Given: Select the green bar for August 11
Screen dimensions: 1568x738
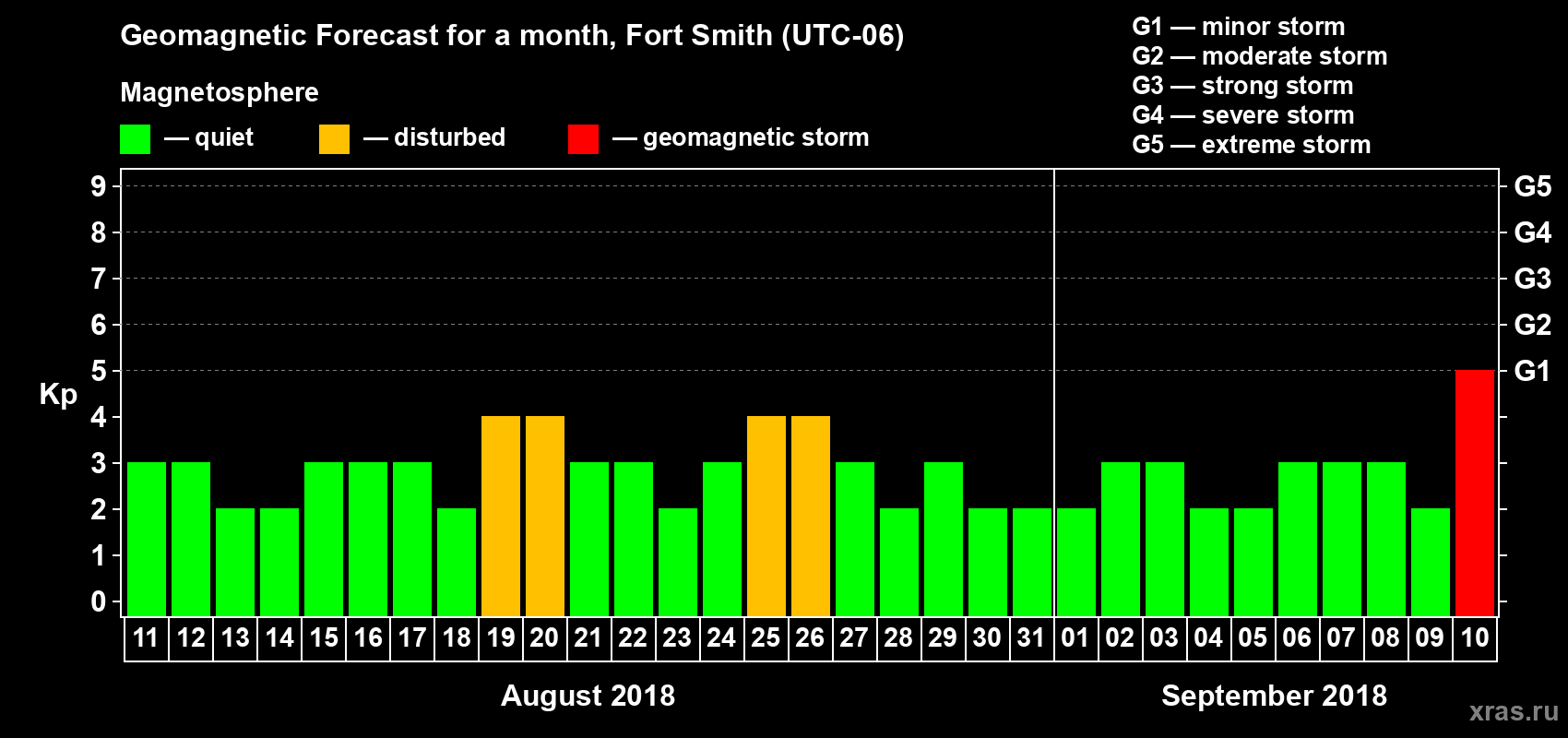Looking at the screenshot, I should tap(146, 539).
